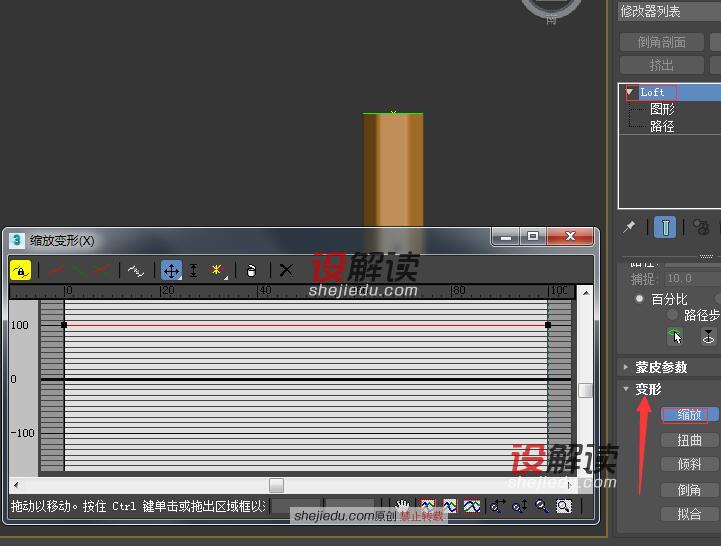Click the horizontal scrollbar thumb in deformation window
The image size is (721, 546).
click(x=276, y=485)
